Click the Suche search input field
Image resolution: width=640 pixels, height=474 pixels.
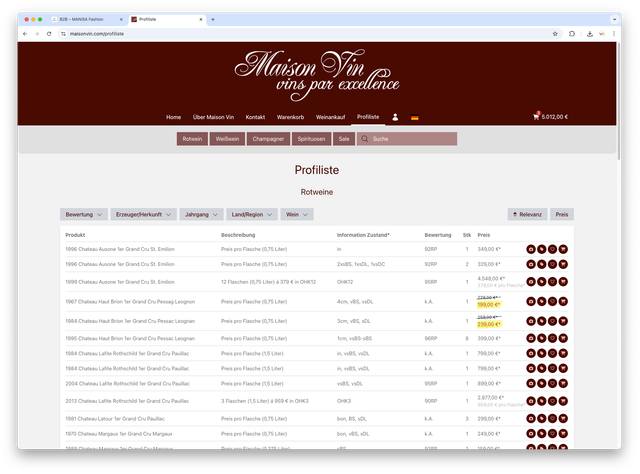click(412, 139)
